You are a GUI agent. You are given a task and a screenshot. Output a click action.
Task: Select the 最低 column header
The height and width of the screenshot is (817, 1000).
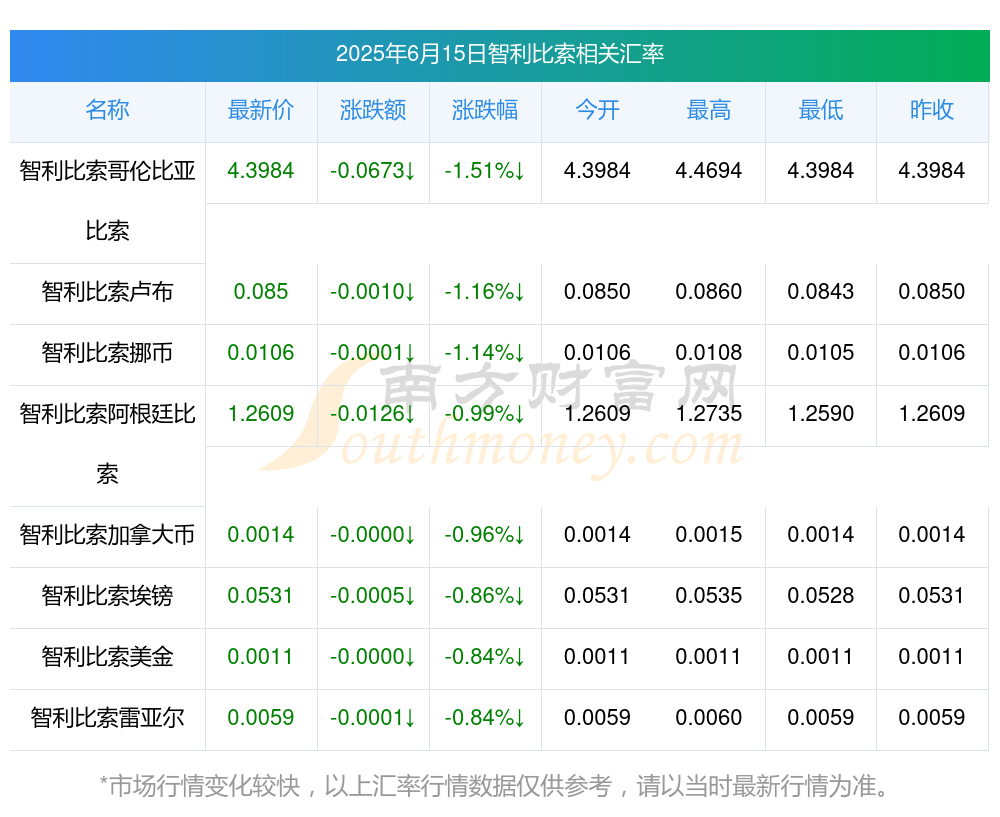point(821,110)
